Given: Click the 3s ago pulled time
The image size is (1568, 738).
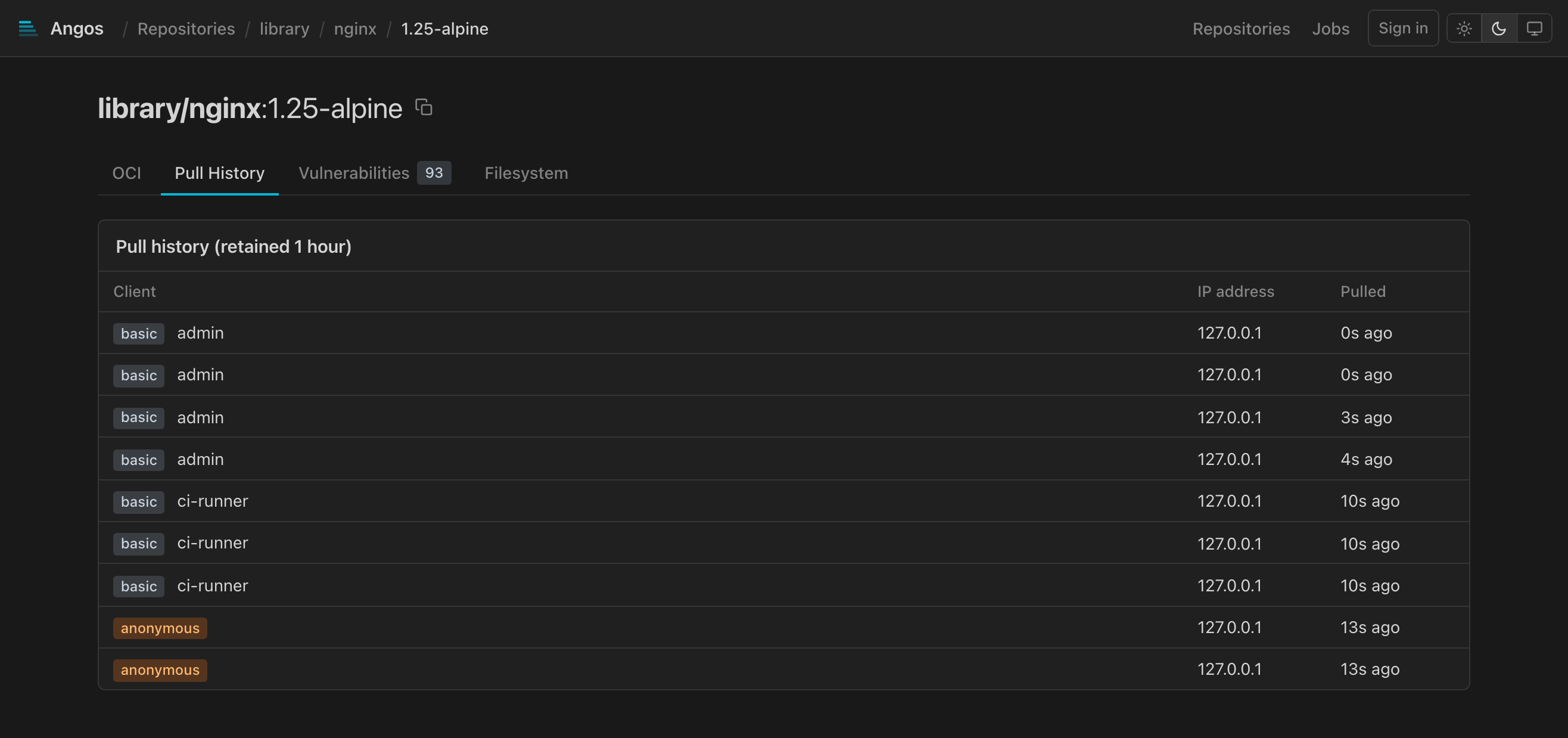Looking at the screenshot, I should click(x=1366, y=418).
